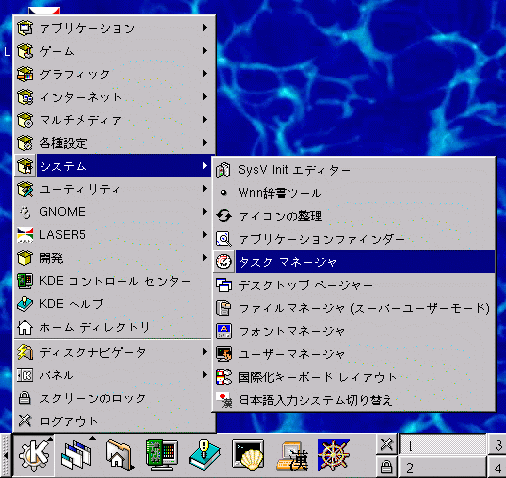This screenshot has width=506, height=478.
Task: Click the panel logout X button
Action: click(387, 444)
